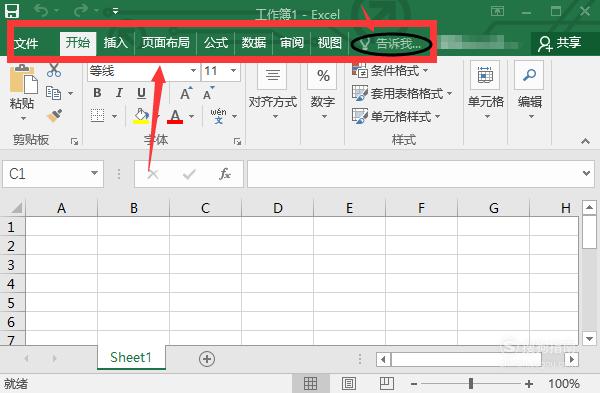This screenshot has width=600, height=393.
Task: Click the horizontal scrollbar right arrow
Action: tap(572, 359)
